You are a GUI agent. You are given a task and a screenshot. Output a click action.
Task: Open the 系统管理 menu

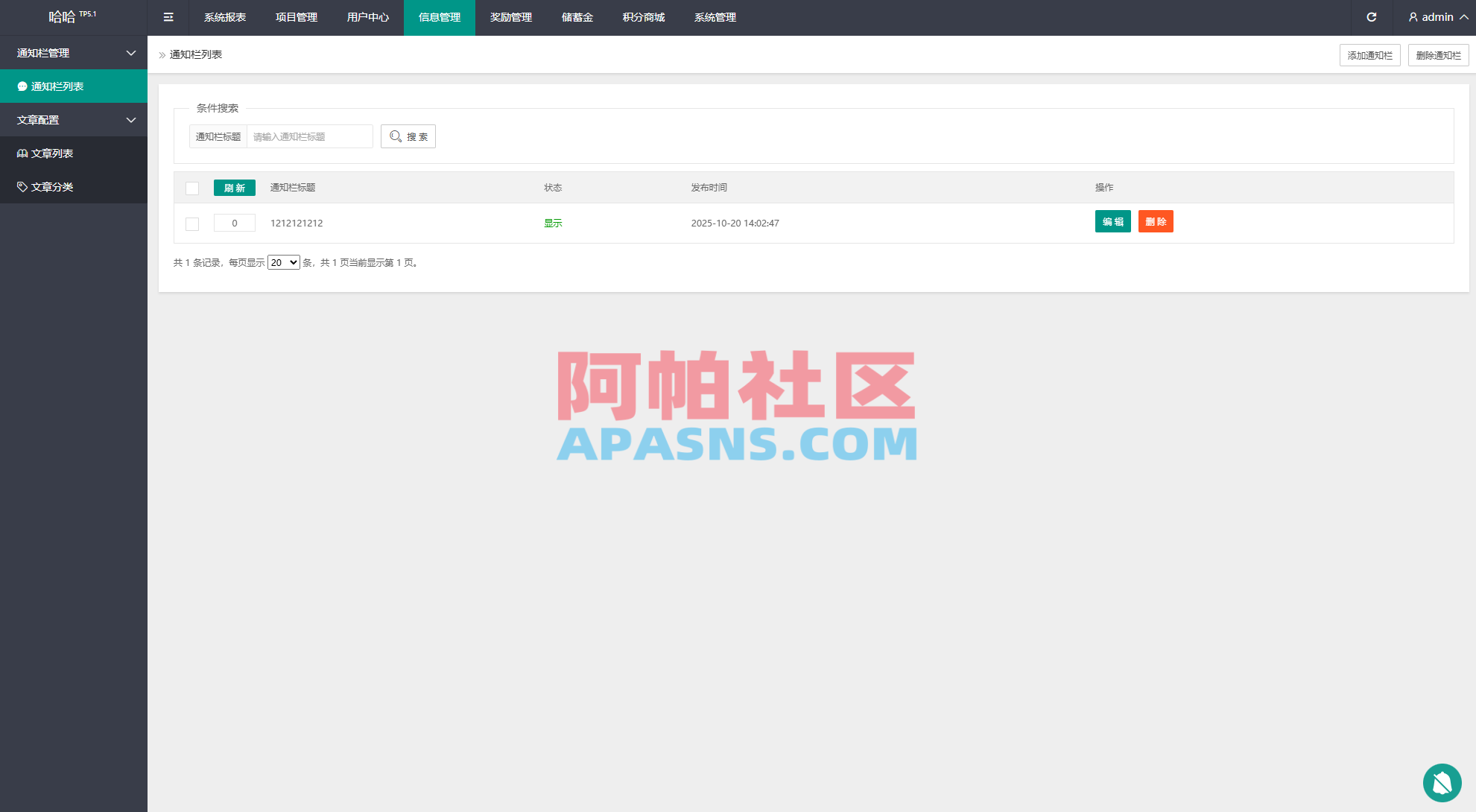[x=715, y=17]
